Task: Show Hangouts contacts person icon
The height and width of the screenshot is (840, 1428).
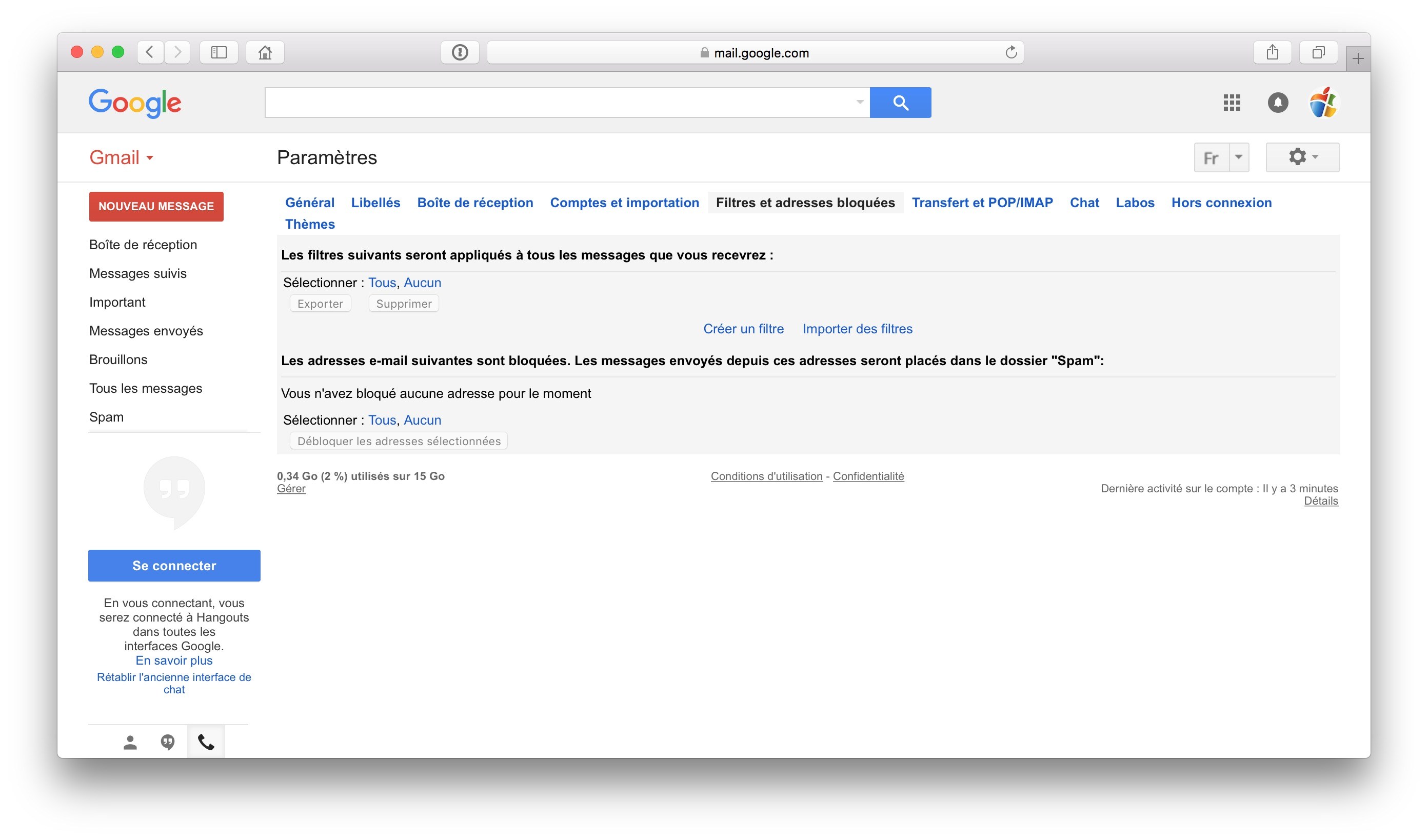Action: coord(130,742)
